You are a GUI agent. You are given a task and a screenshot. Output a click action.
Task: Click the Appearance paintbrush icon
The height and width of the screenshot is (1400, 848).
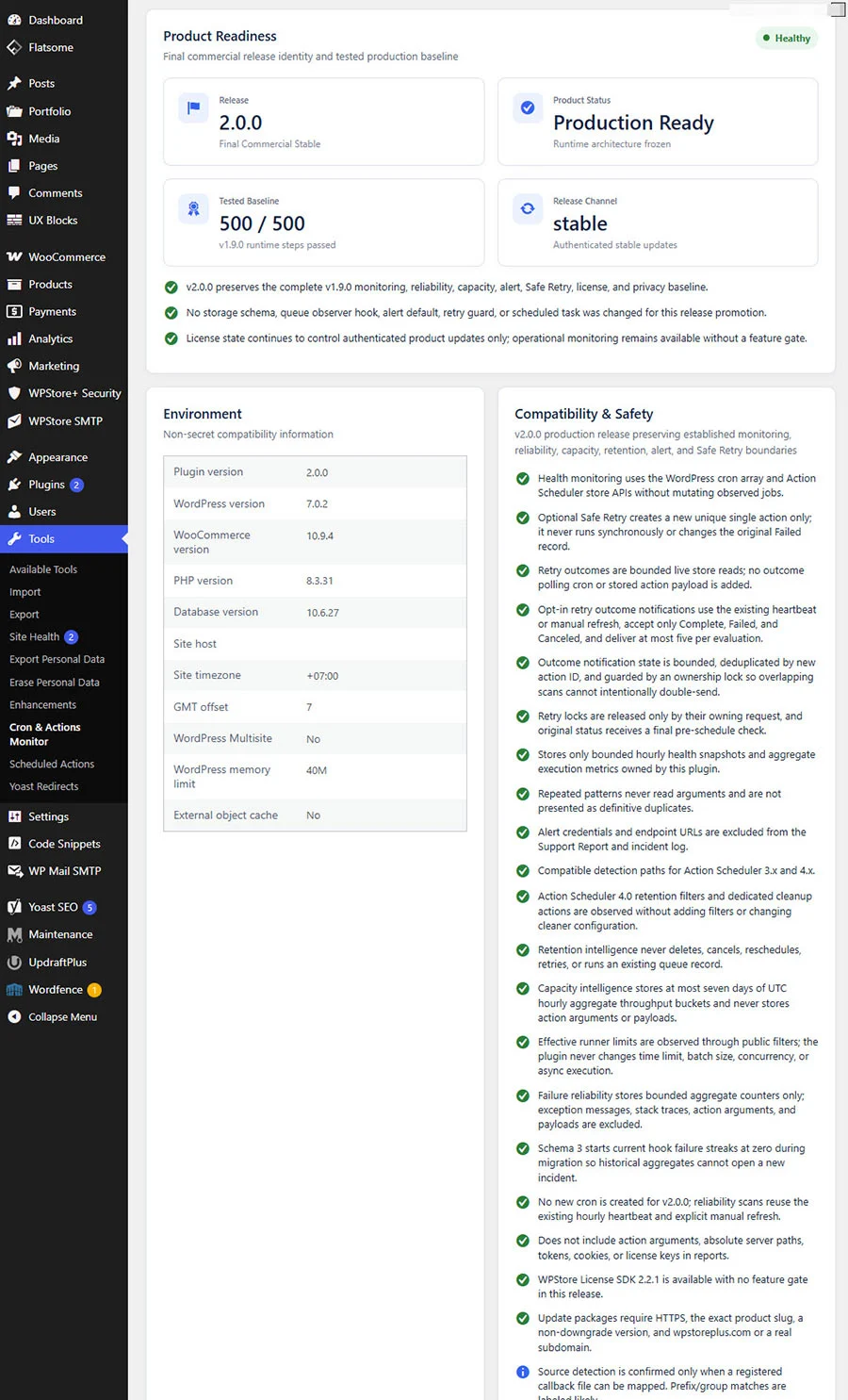click(14, 457)
